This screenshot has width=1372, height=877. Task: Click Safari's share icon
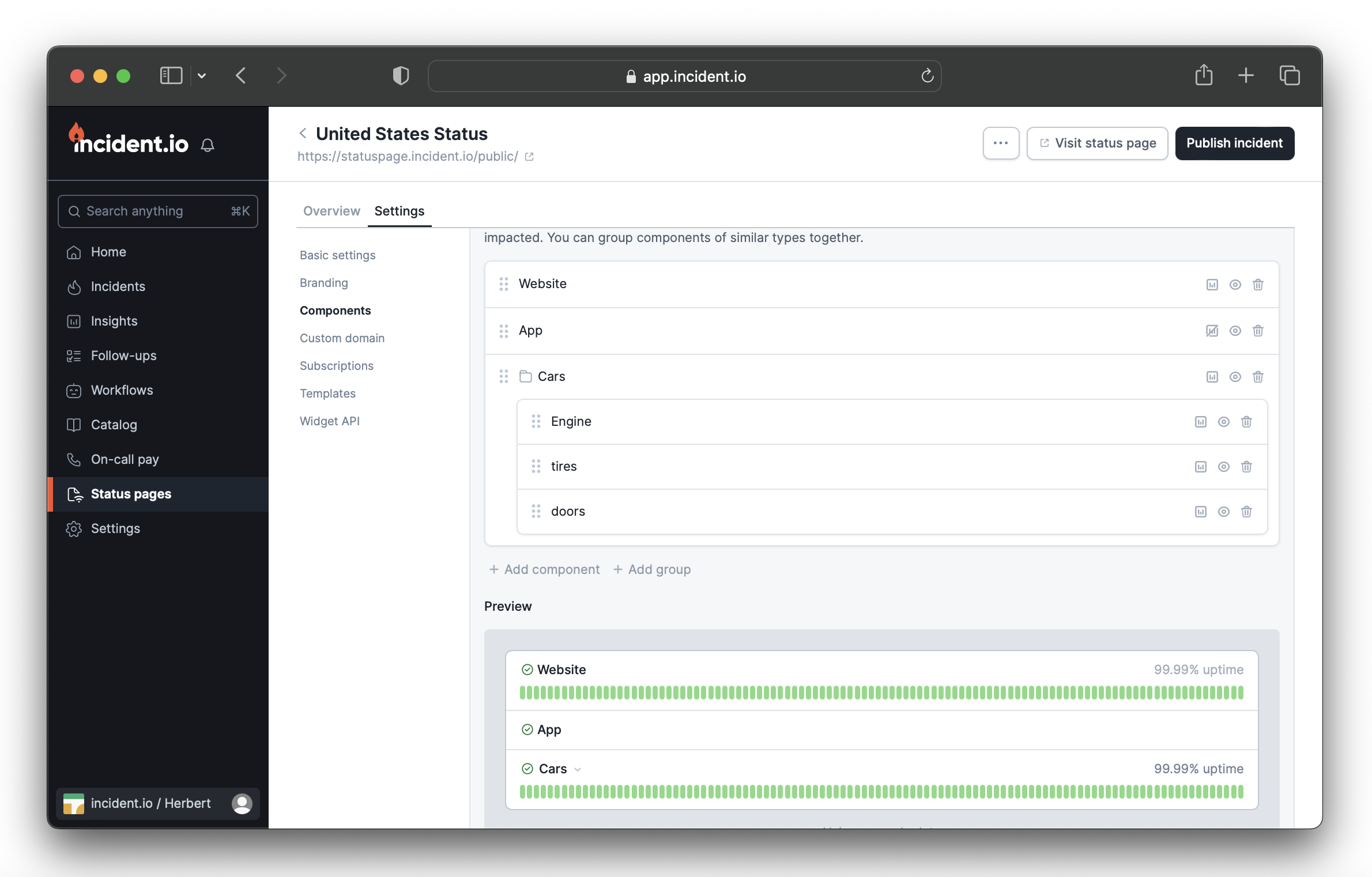pyautogui.click(x=1204, y=75)
